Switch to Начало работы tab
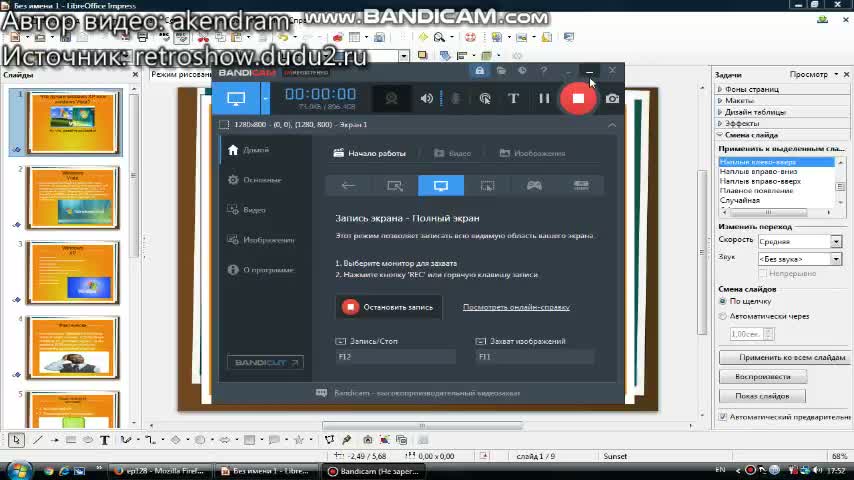854x480 pixels. click(x=370, y=154)
